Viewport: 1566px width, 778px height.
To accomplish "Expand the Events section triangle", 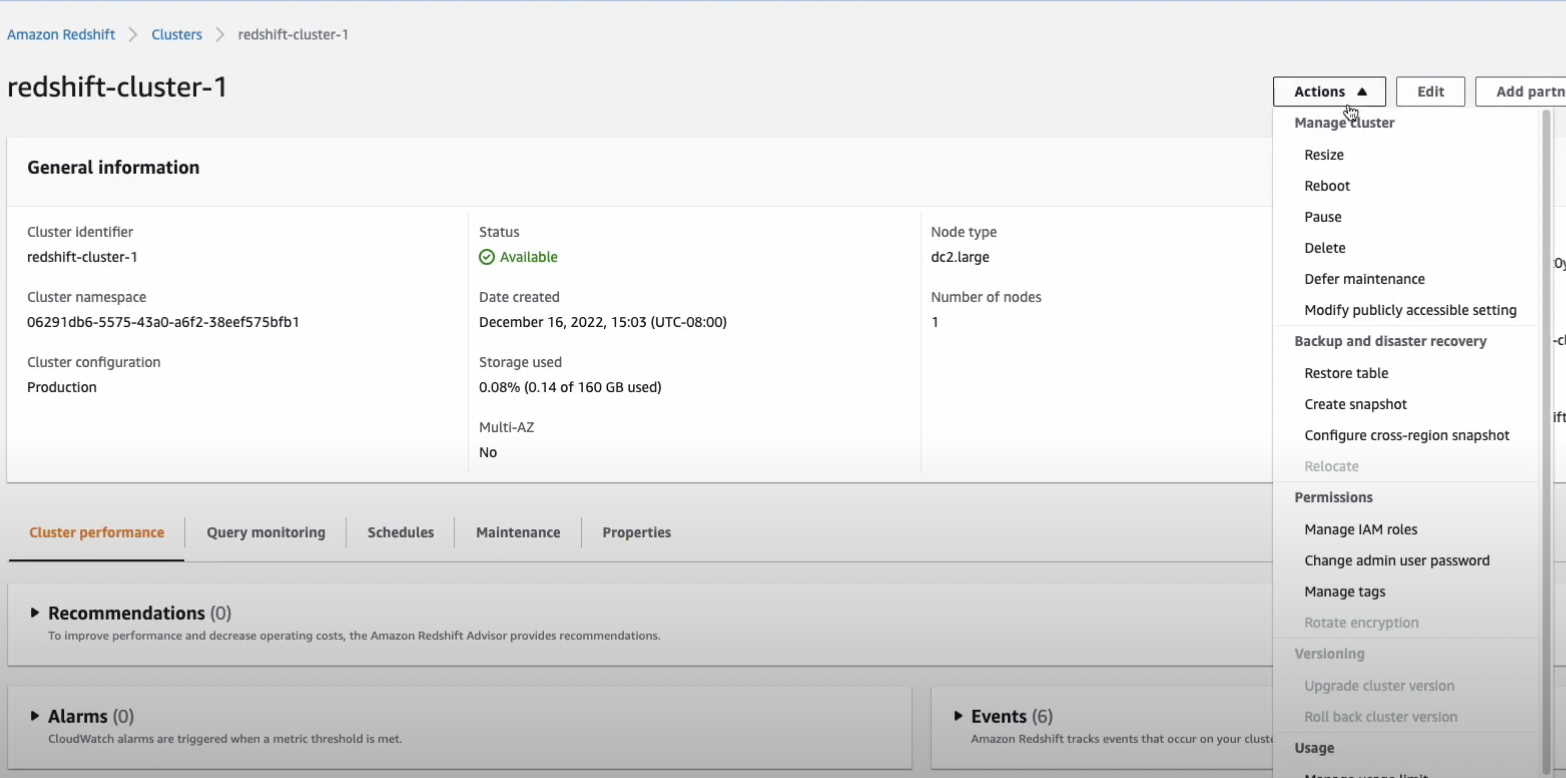I will [959, 716].
